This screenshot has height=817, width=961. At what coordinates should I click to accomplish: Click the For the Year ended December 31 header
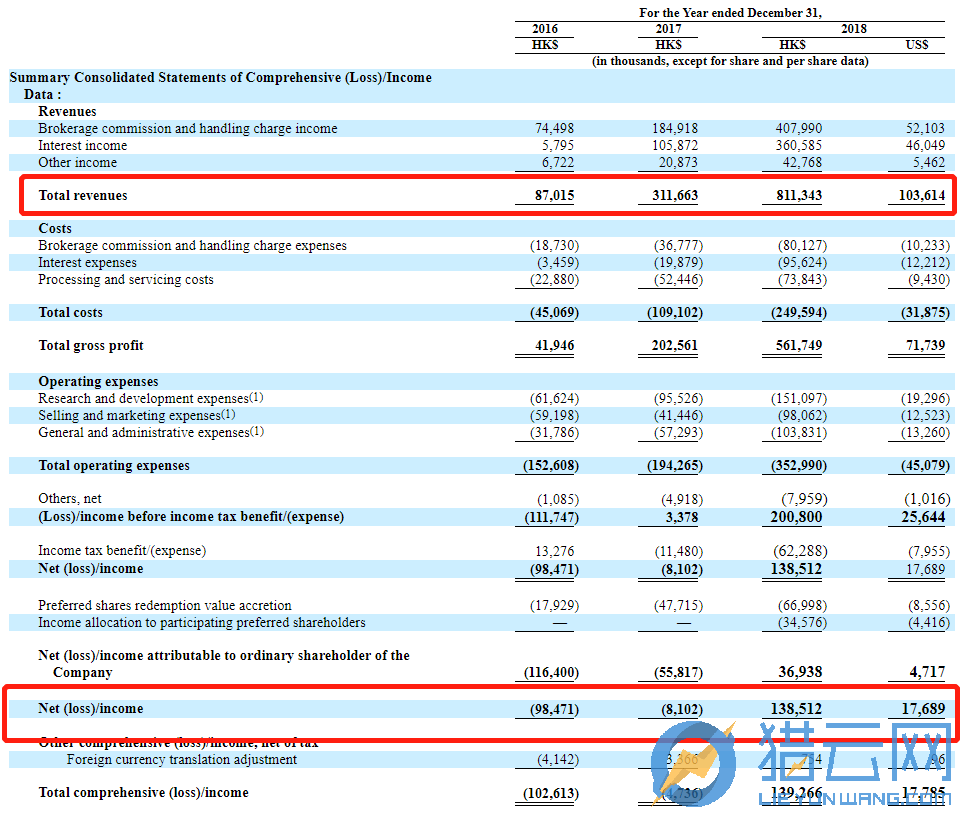[x=730, y=13]
